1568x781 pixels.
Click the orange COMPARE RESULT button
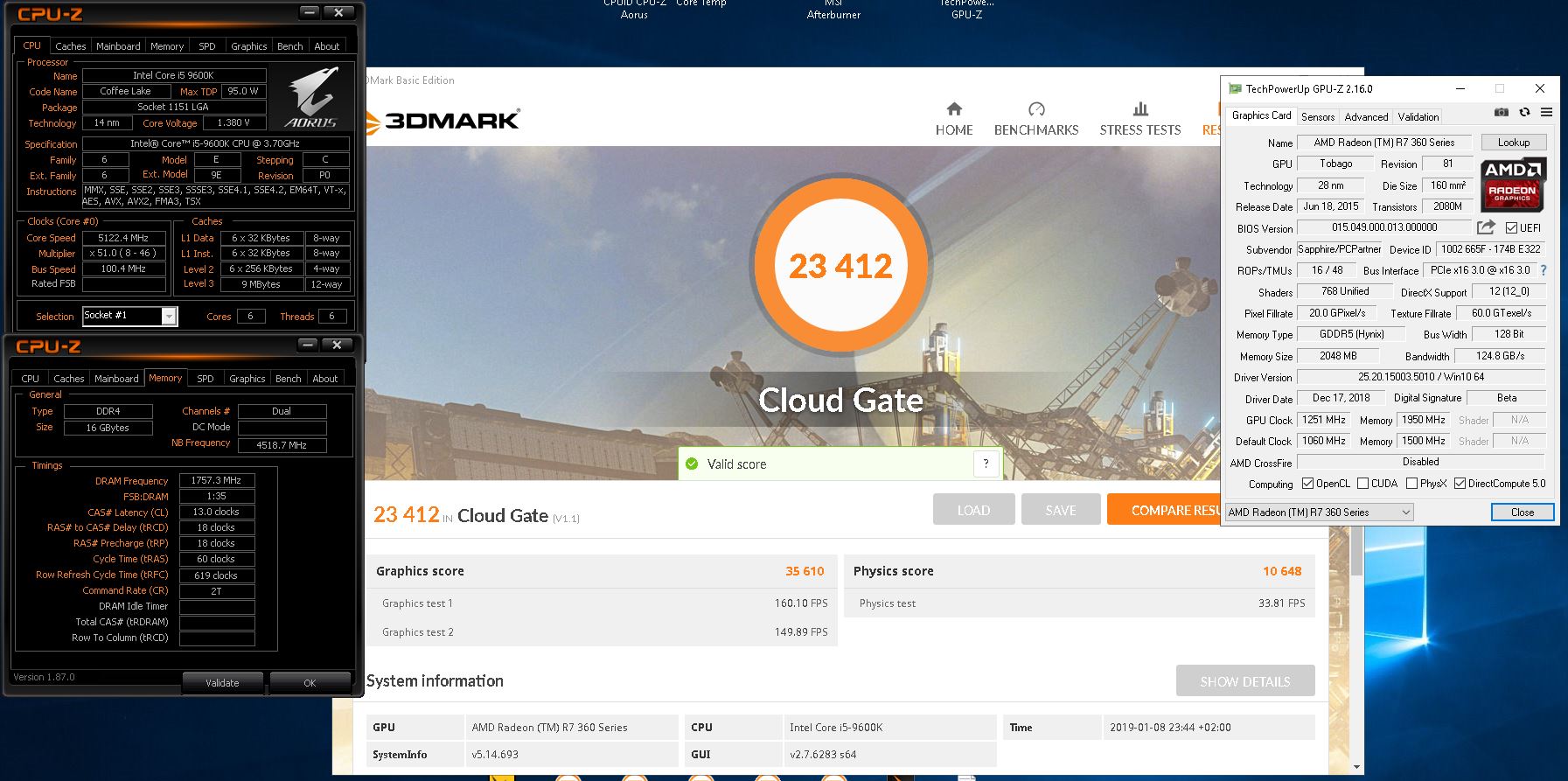point(1163,510)
